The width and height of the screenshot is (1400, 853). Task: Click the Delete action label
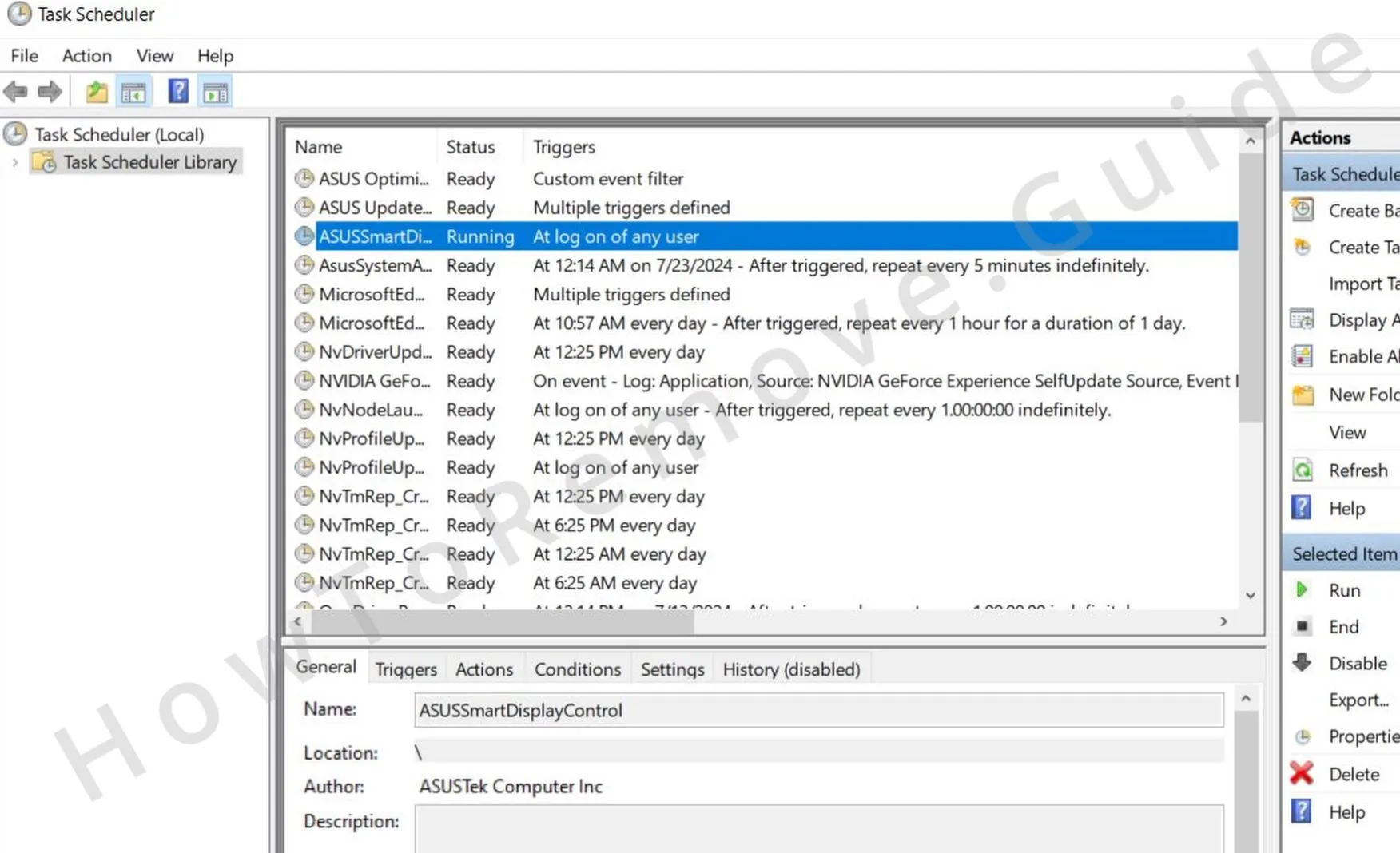pos(1354,774)
